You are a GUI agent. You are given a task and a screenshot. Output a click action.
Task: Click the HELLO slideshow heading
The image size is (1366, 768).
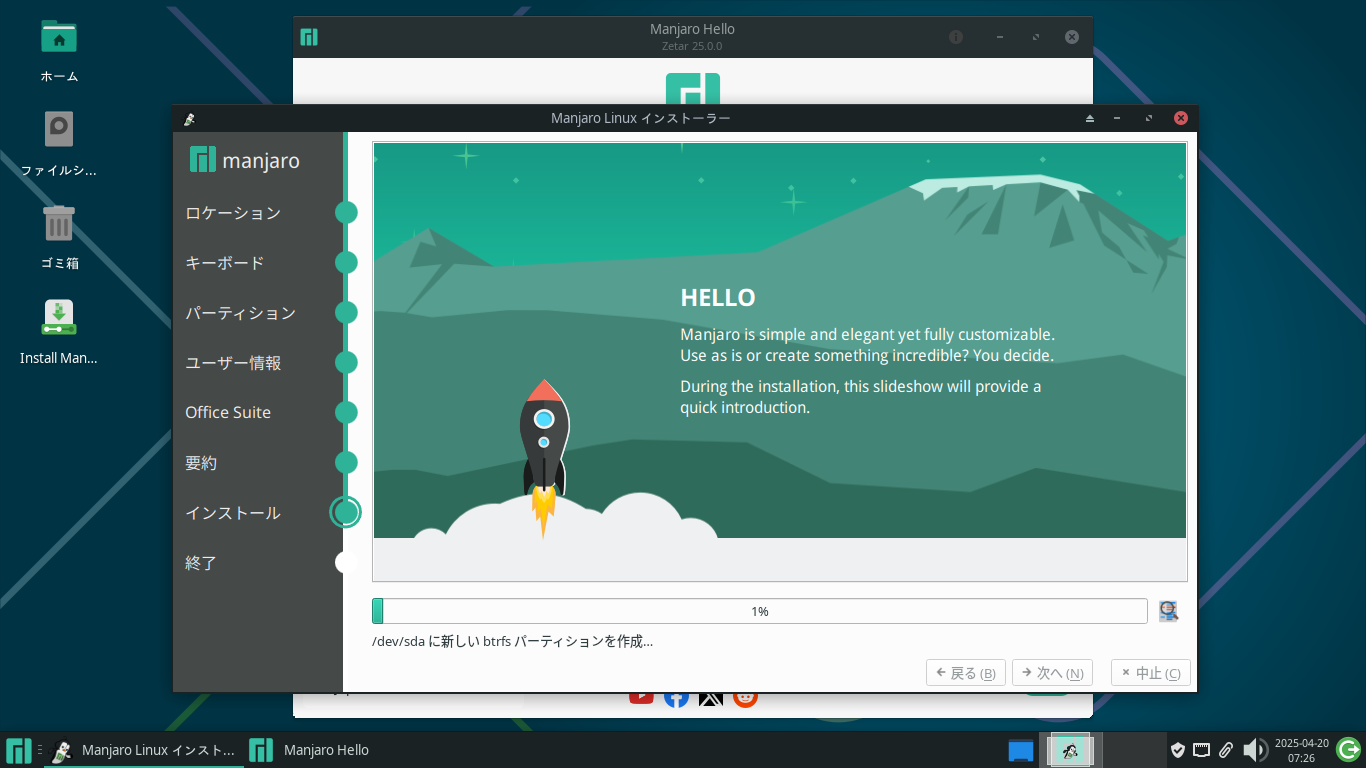click(x=718, y=298)
